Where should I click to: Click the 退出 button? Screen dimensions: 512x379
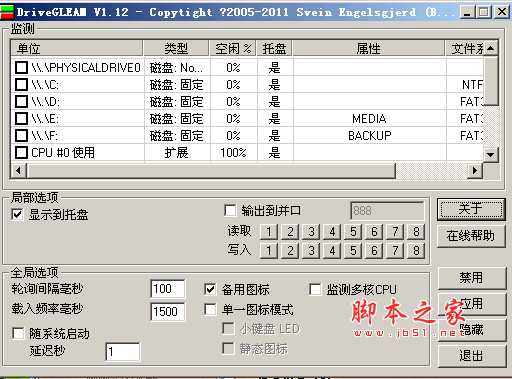click(471, 356)
